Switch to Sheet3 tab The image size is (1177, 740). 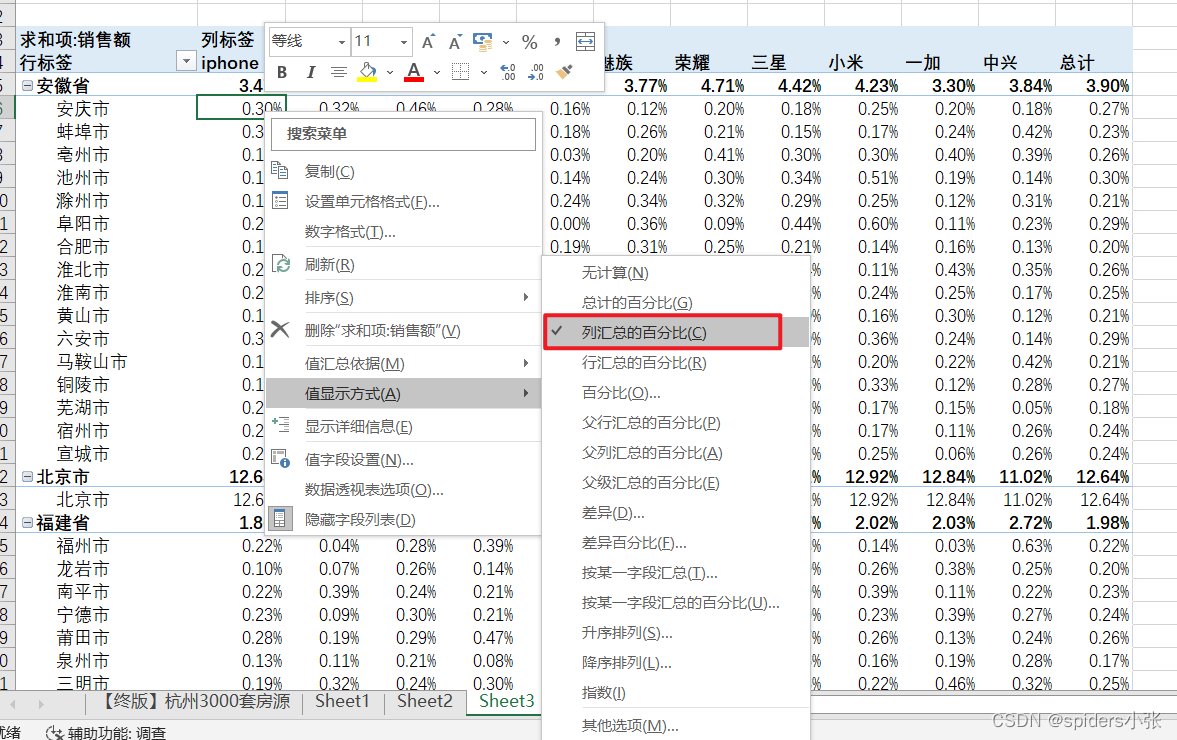tap(507, 701)
